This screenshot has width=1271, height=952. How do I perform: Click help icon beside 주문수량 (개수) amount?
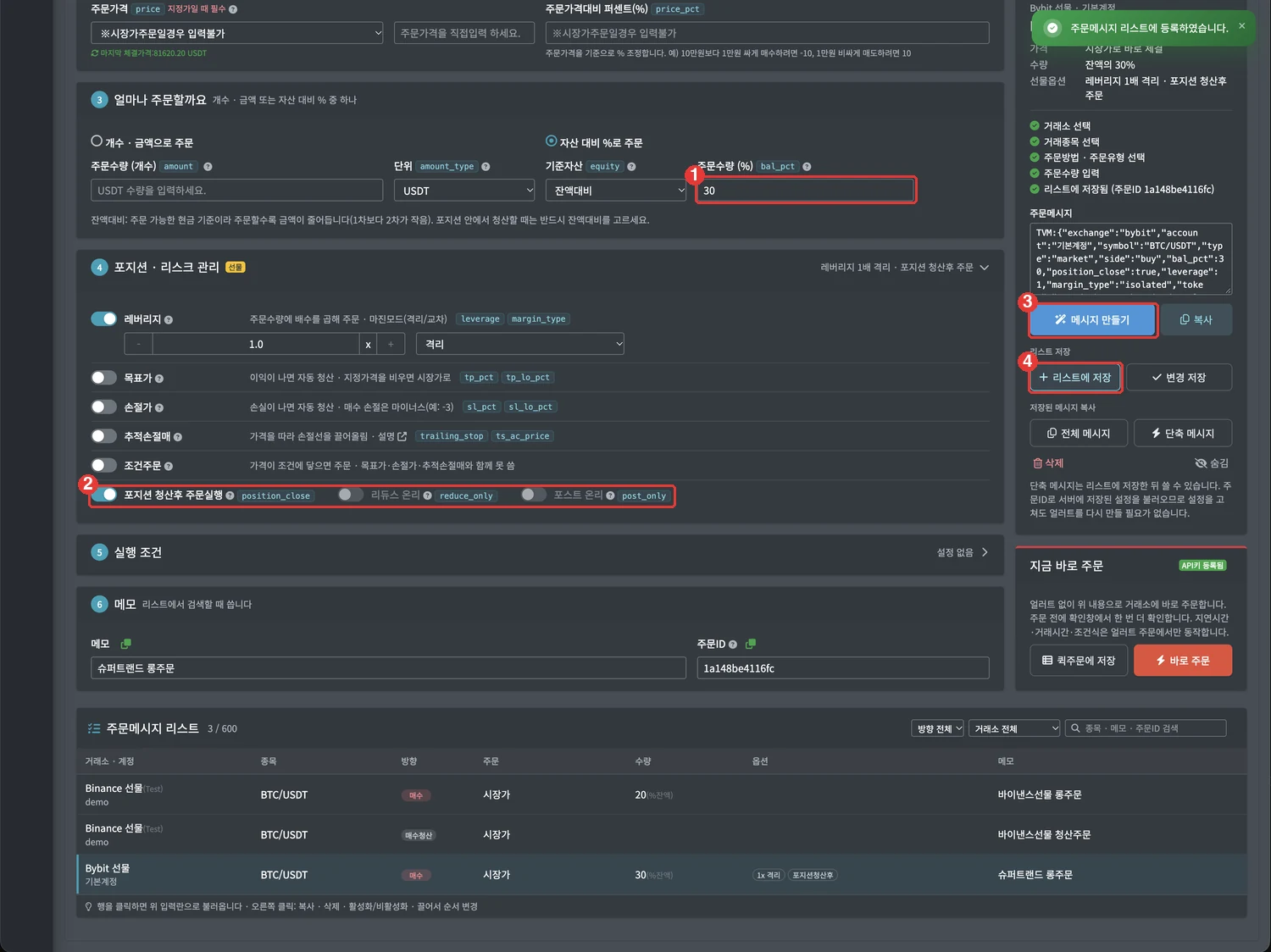(208, 167)
